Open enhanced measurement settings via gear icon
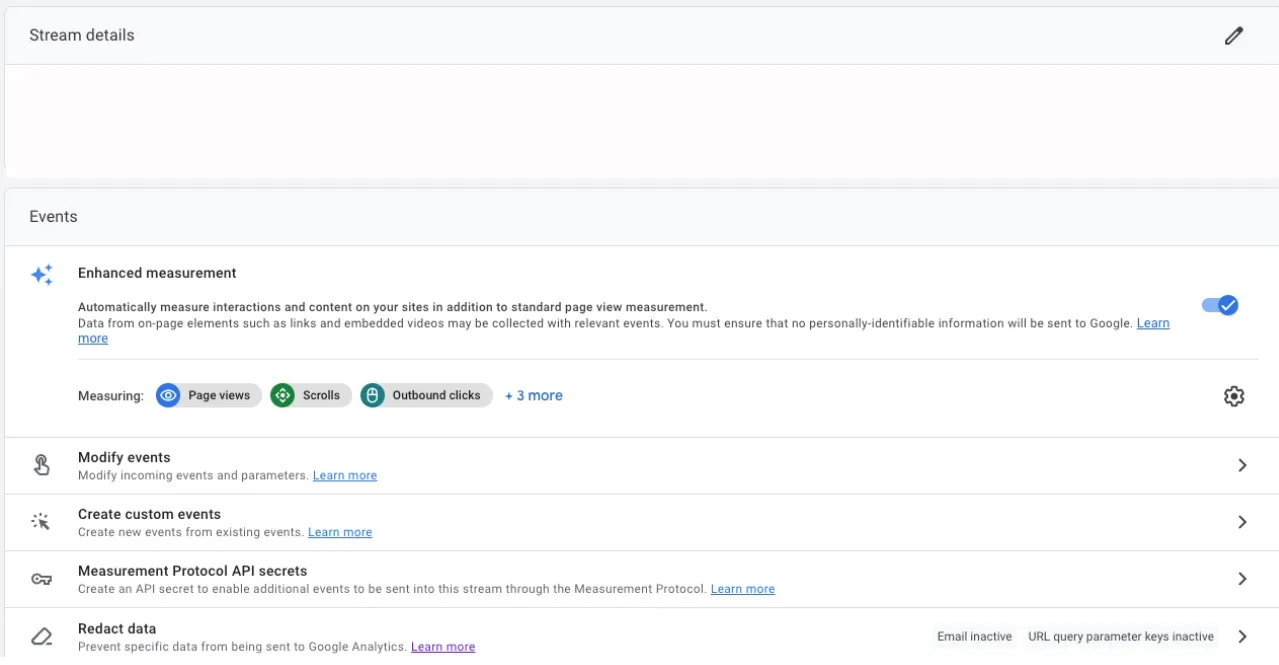Screen dimensions: 1279x665 (x=1233, y=395)
